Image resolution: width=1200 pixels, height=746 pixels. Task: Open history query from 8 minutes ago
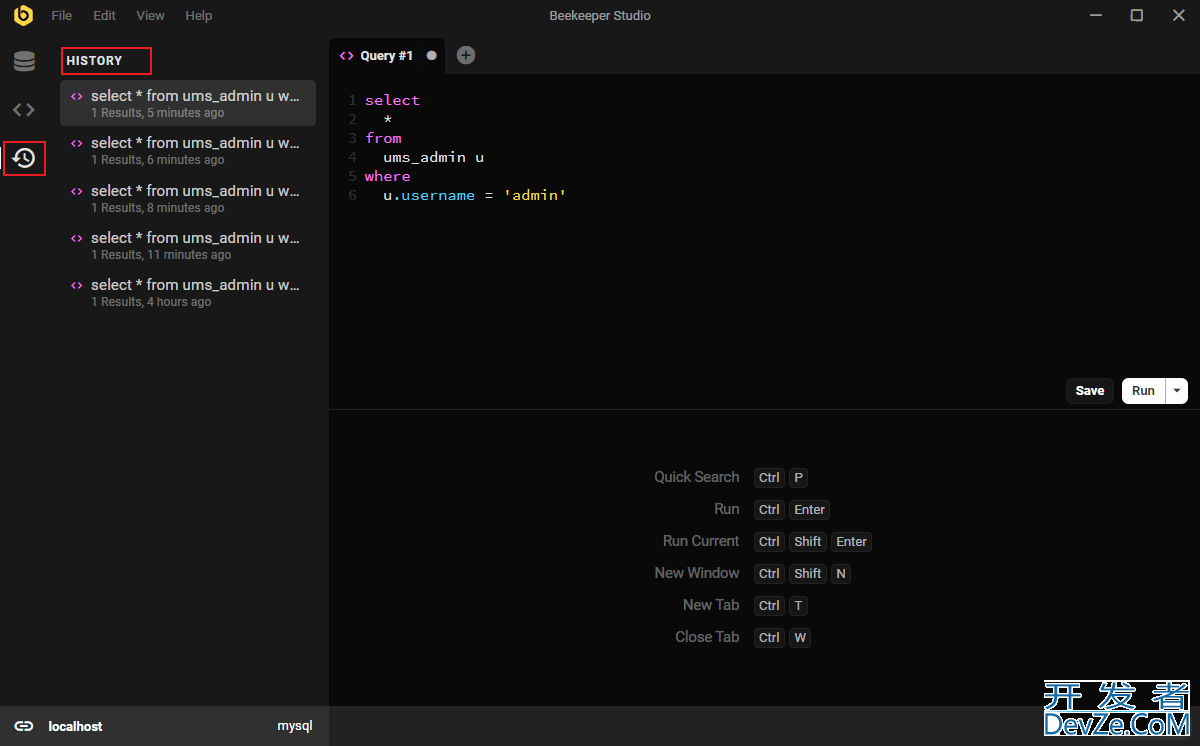(x=188, y=198)
